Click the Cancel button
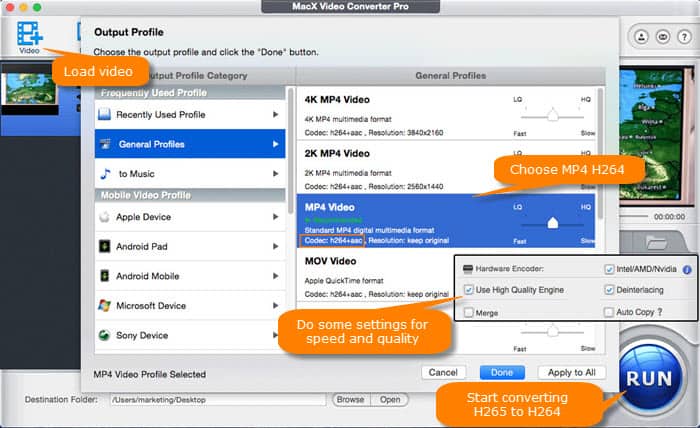700x428 pixels. point(443,372)
